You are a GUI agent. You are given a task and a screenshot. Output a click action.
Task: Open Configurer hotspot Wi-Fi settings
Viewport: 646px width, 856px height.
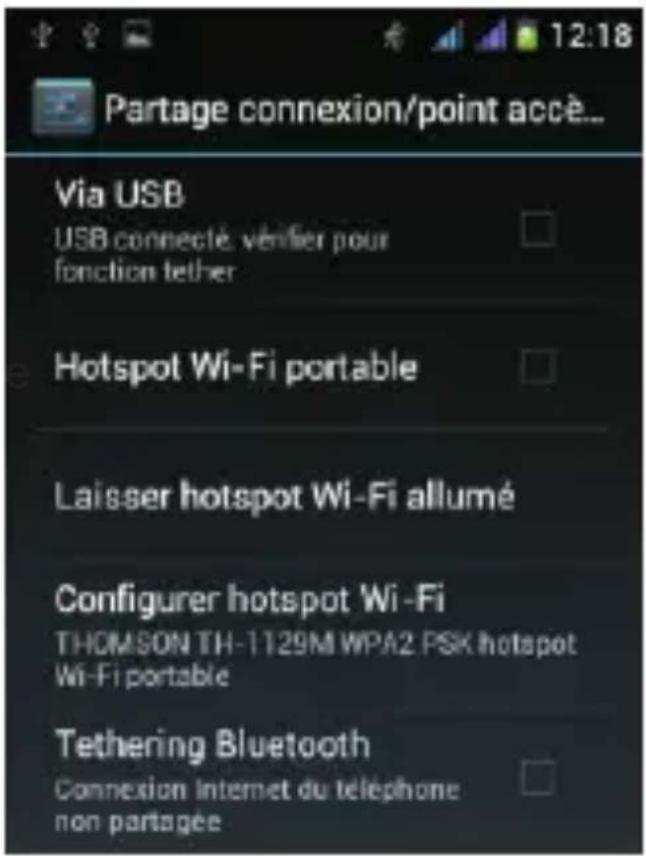(x=322, y=636)
